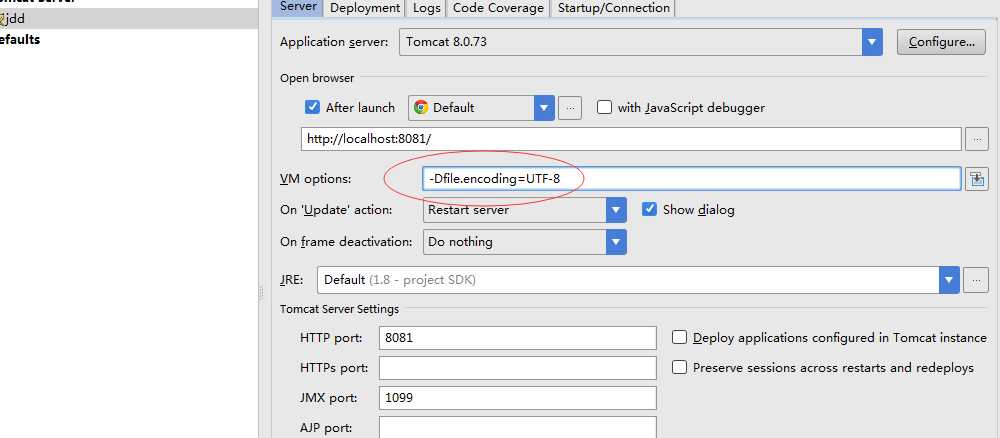Expand the Application server dropdown arrow
This screenshot has width=1000, height=438.
[x=872, y=42]
